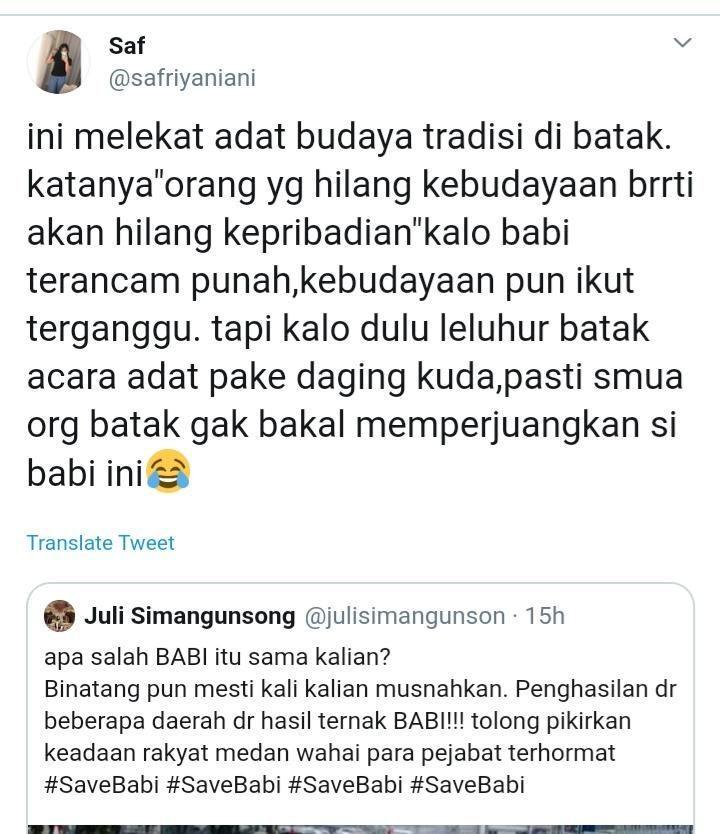720x834 pixels.
Task: Click quoted line 'Binatang pun mesti kali'
Action: point(360,689)
